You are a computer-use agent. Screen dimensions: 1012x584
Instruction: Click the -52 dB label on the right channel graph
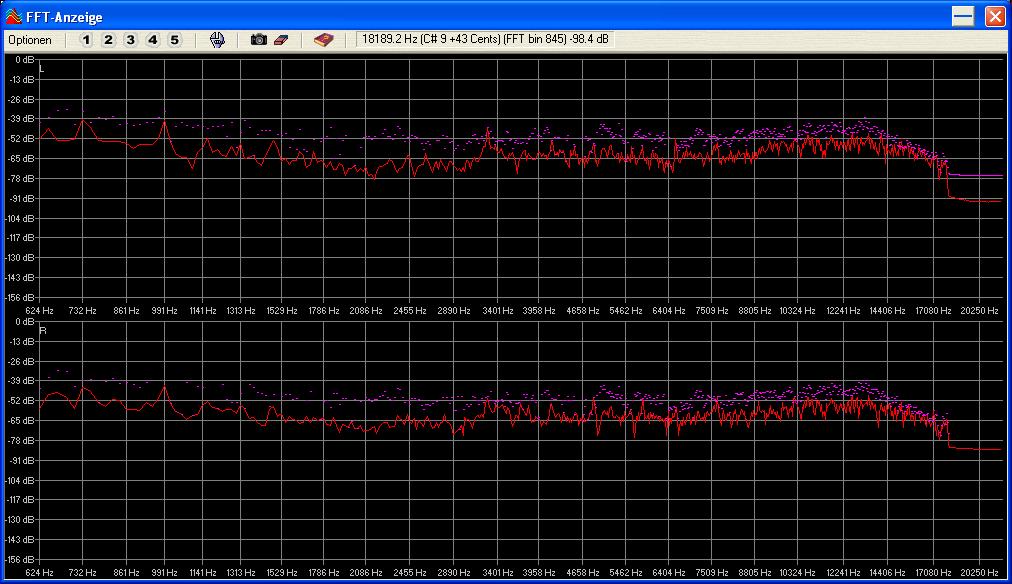click(21, 401)
